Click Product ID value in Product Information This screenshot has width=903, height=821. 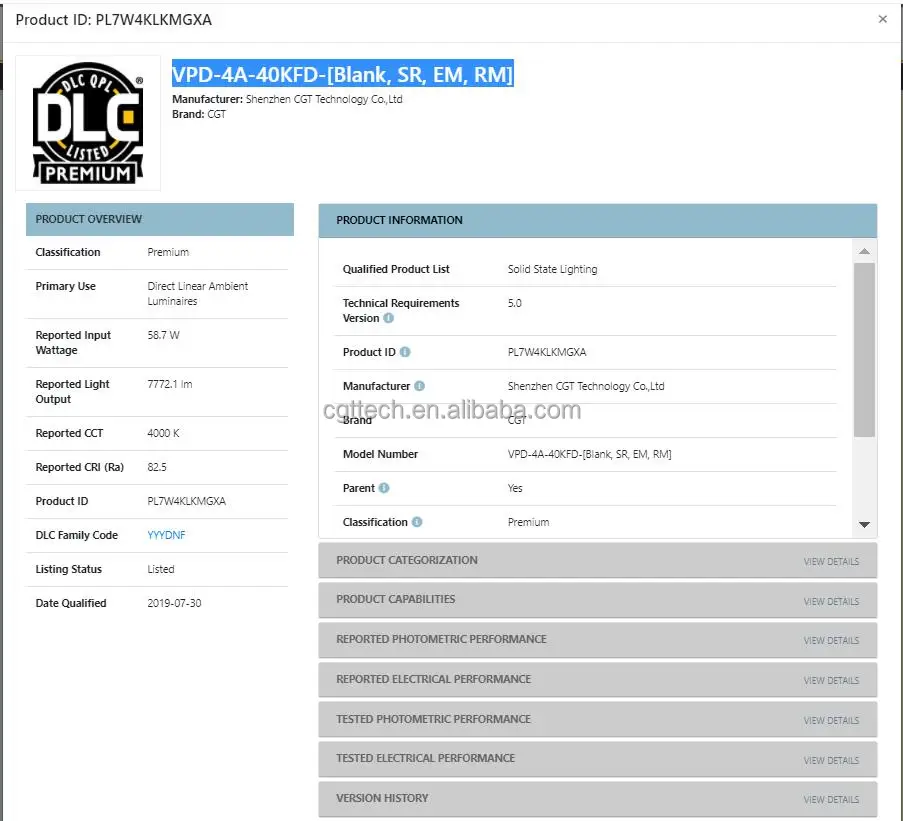[x=547, y=352]
